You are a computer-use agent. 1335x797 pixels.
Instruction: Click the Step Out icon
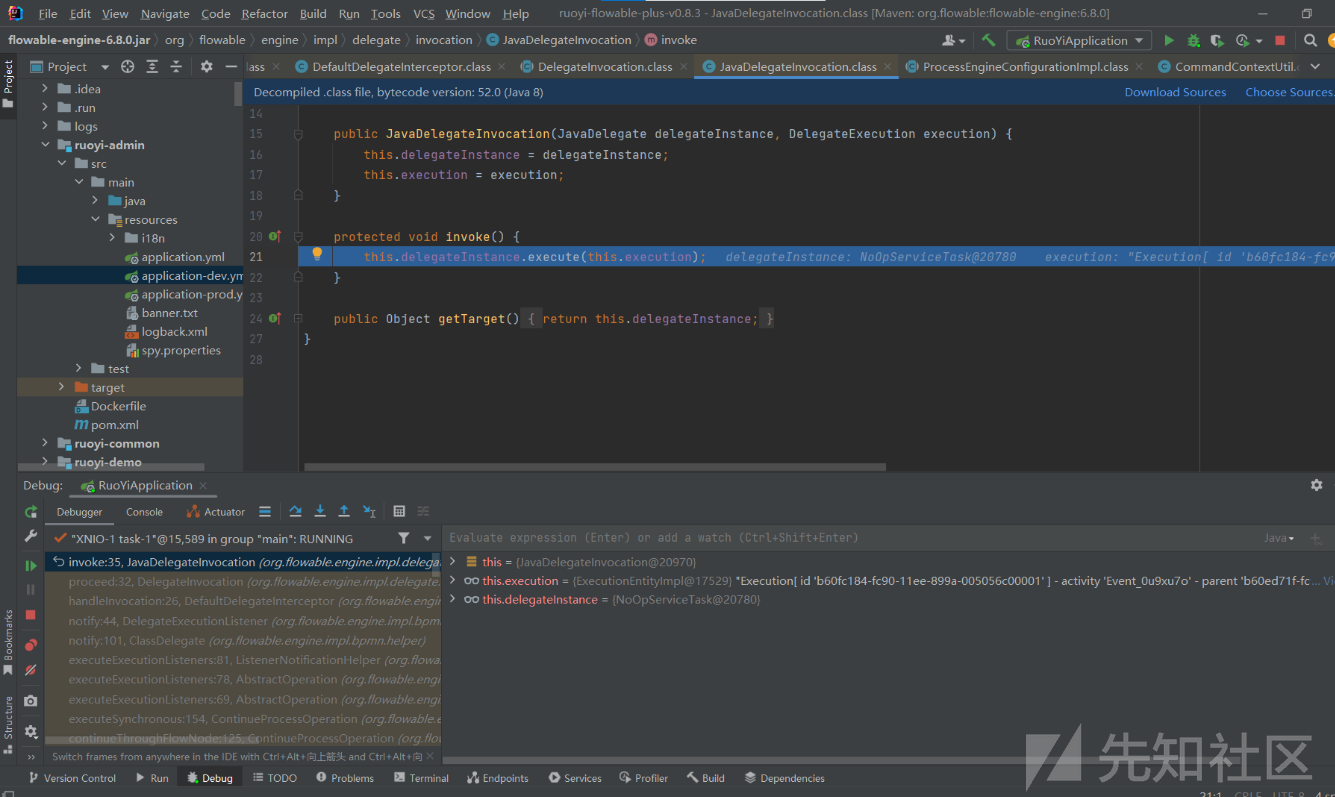pyautogui.click(x=344, y=511)
